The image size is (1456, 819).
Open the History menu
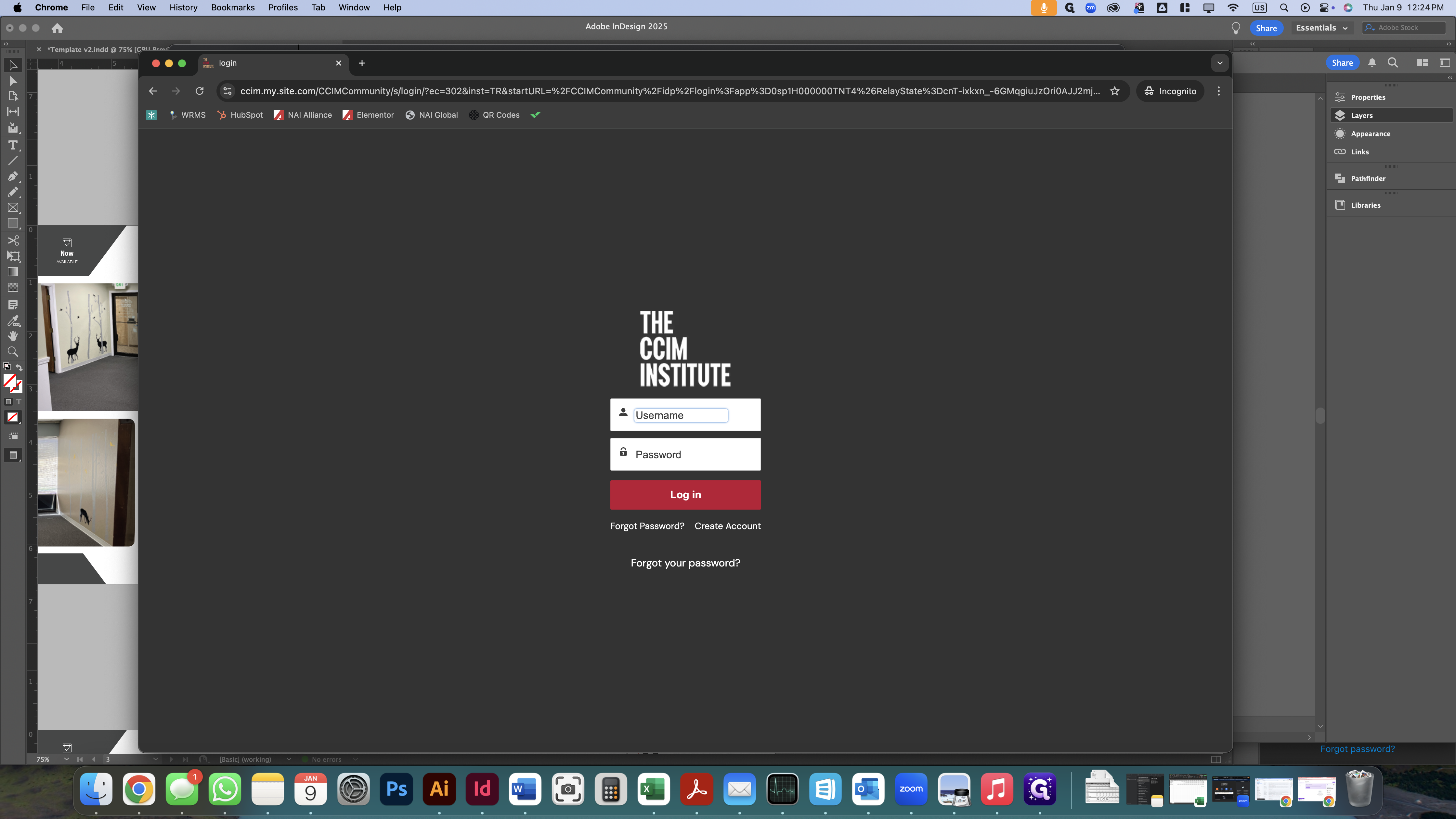[x=183, y=7]
